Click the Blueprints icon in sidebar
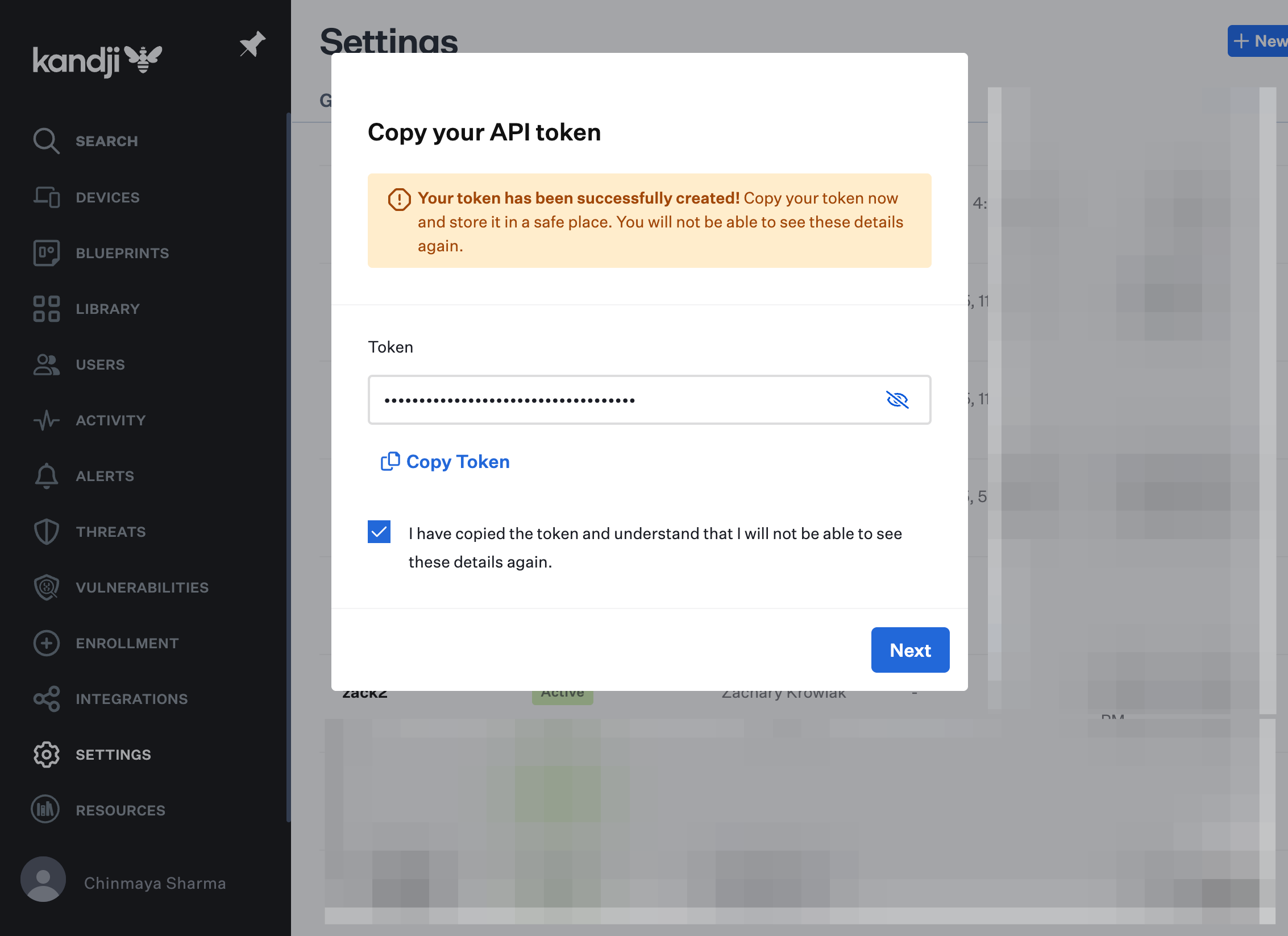 tap(46, 253)
